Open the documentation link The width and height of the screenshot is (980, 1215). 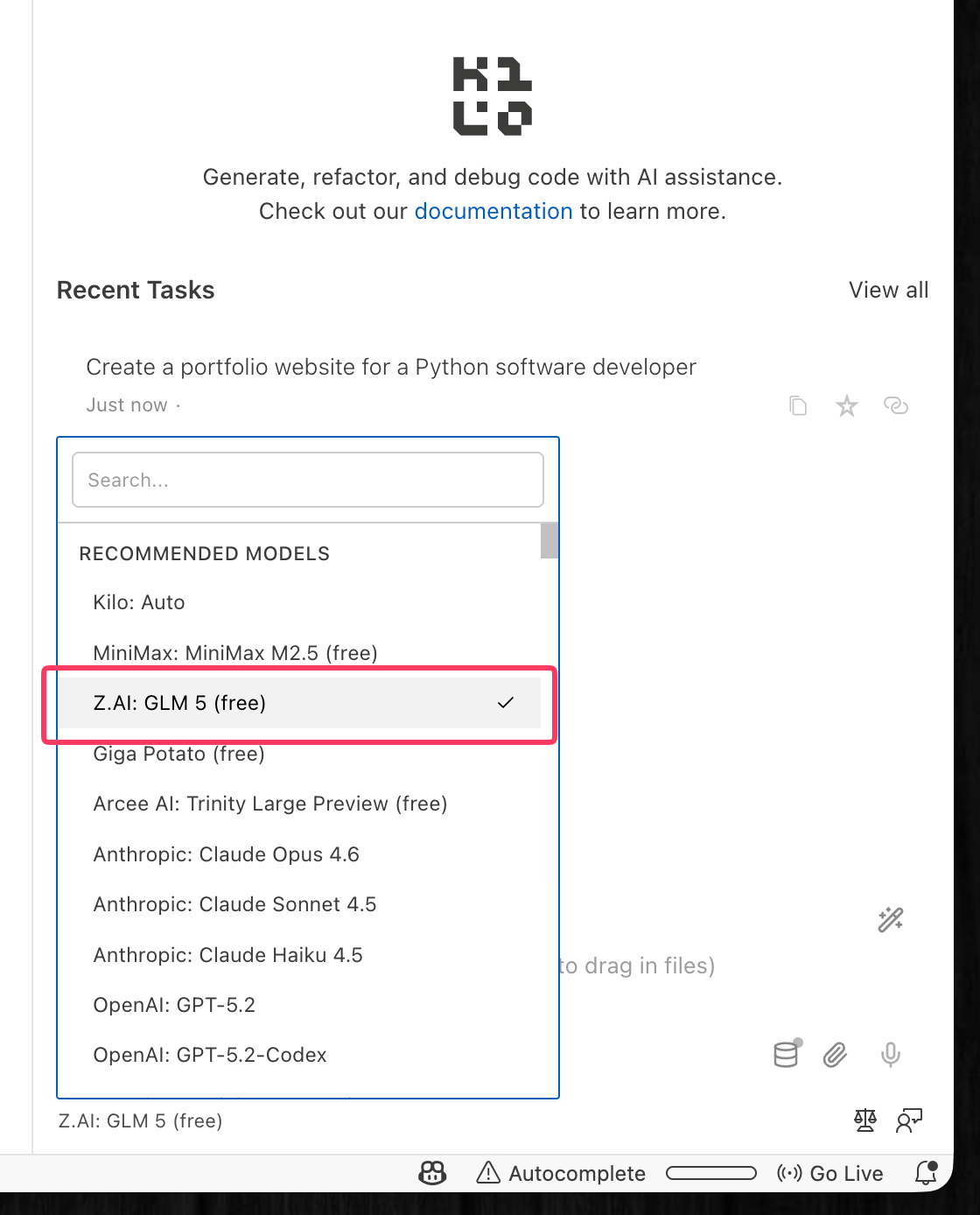(x=493, y=211)
